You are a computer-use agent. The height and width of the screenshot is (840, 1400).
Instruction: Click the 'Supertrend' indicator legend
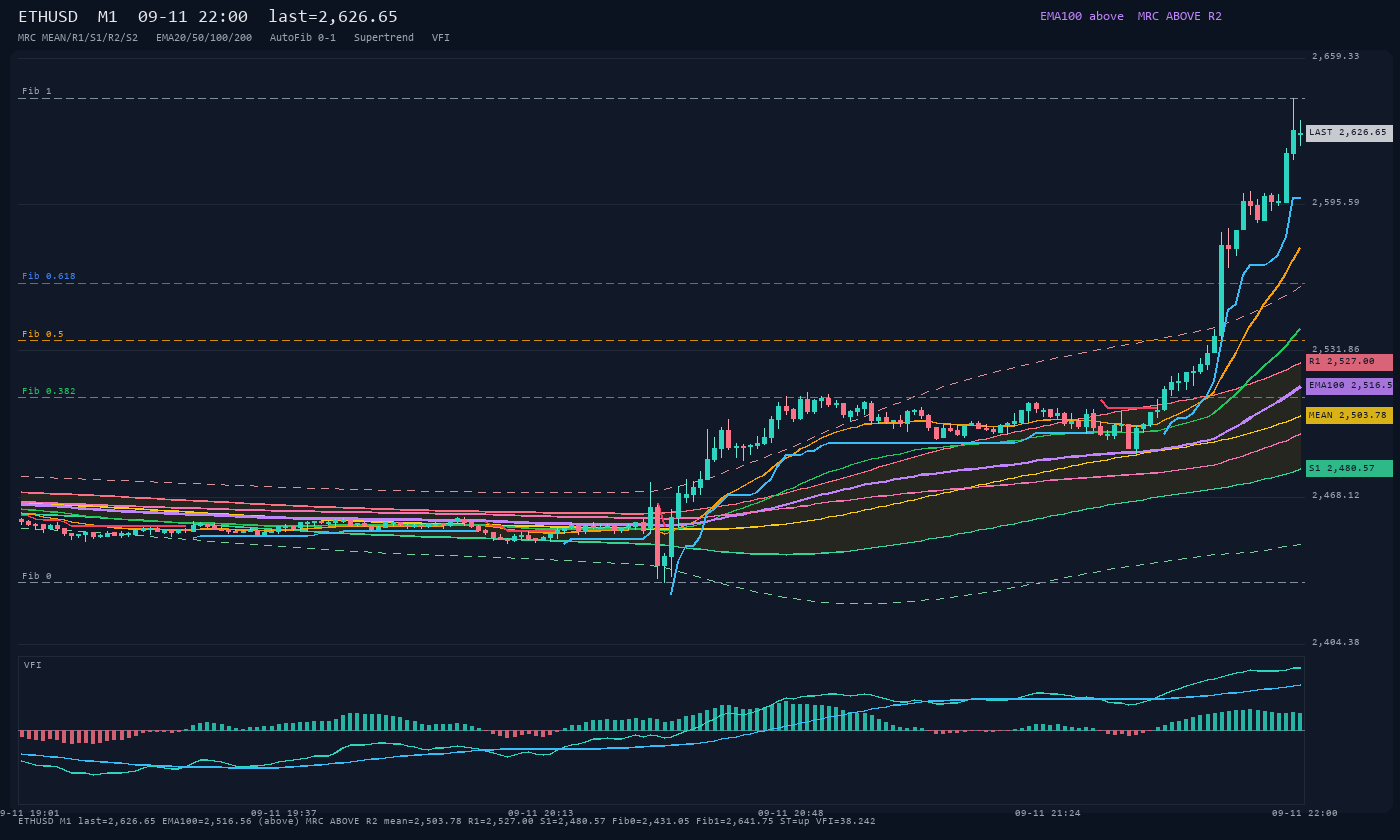[384, 37]
